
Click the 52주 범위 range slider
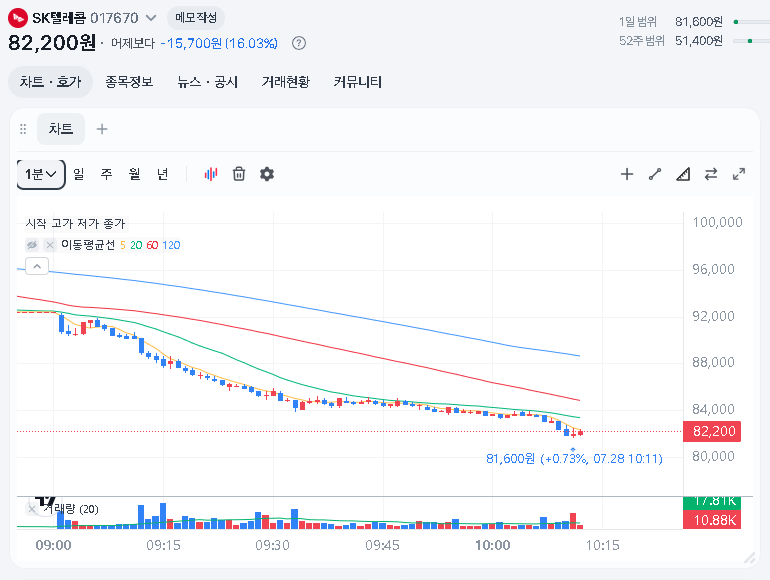coord(751,41)
